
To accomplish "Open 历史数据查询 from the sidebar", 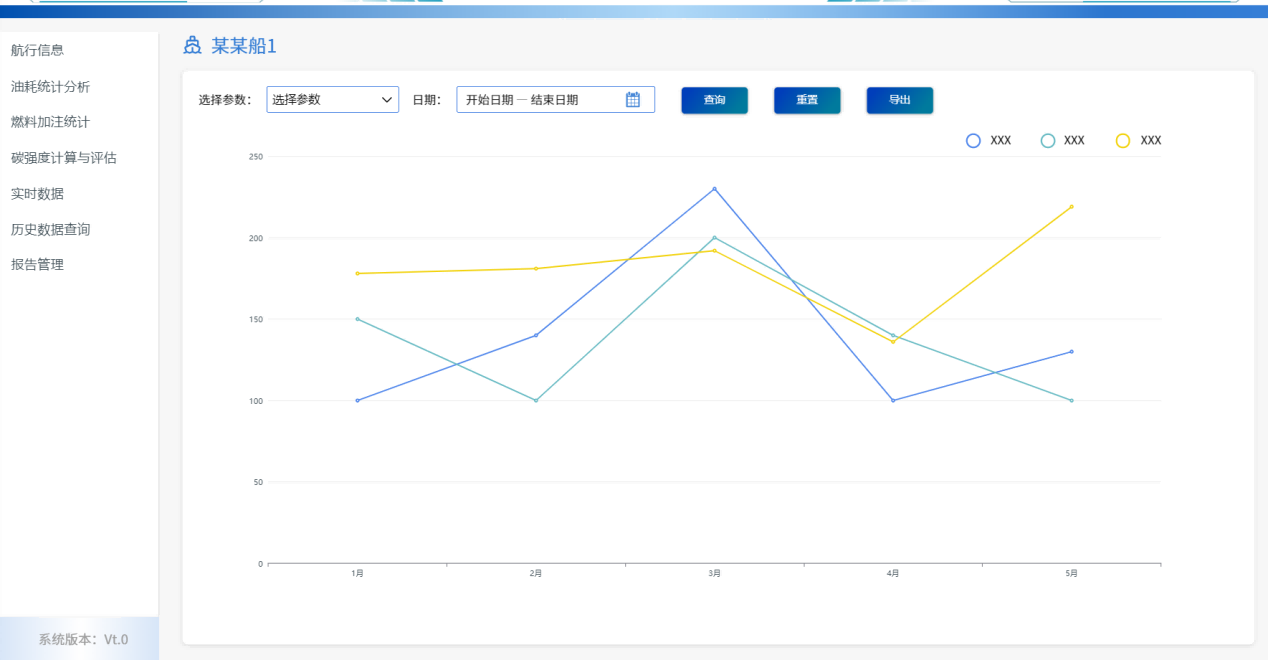I will 51,230.
